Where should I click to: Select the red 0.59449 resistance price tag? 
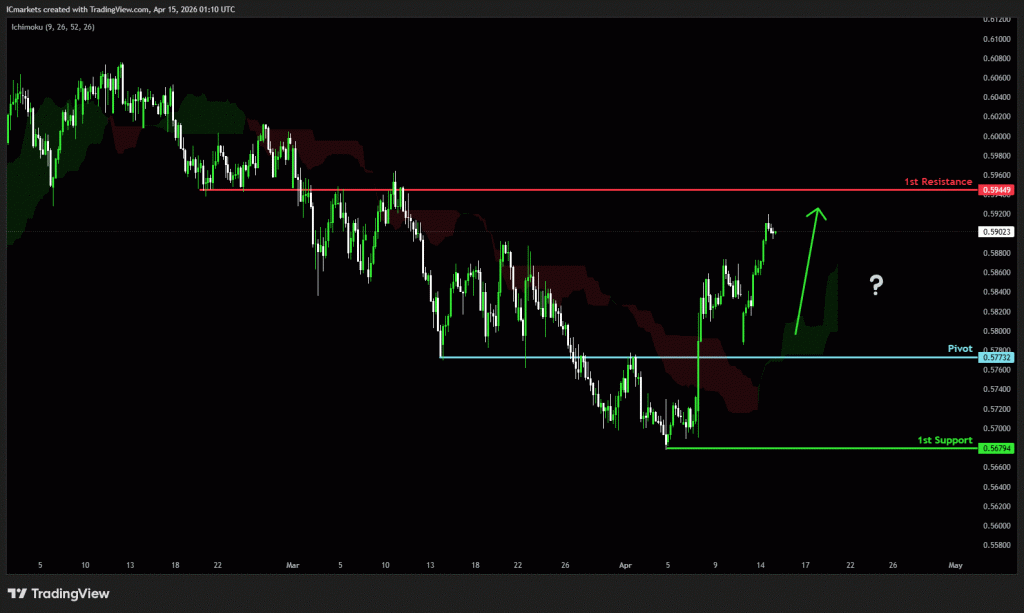pyautogui.click(x=997, y=190)
